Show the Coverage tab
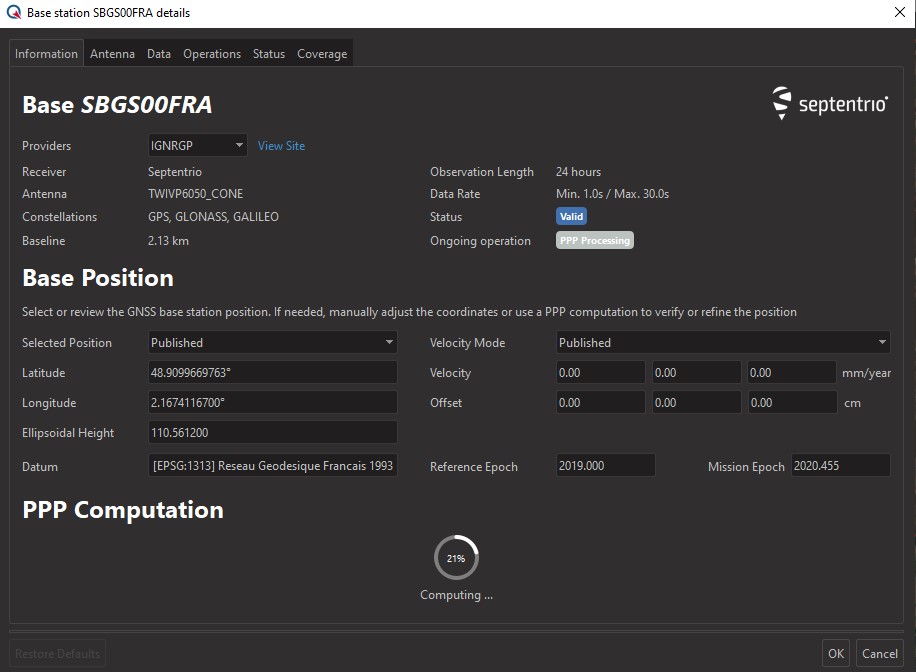 (x=322, y=54)
